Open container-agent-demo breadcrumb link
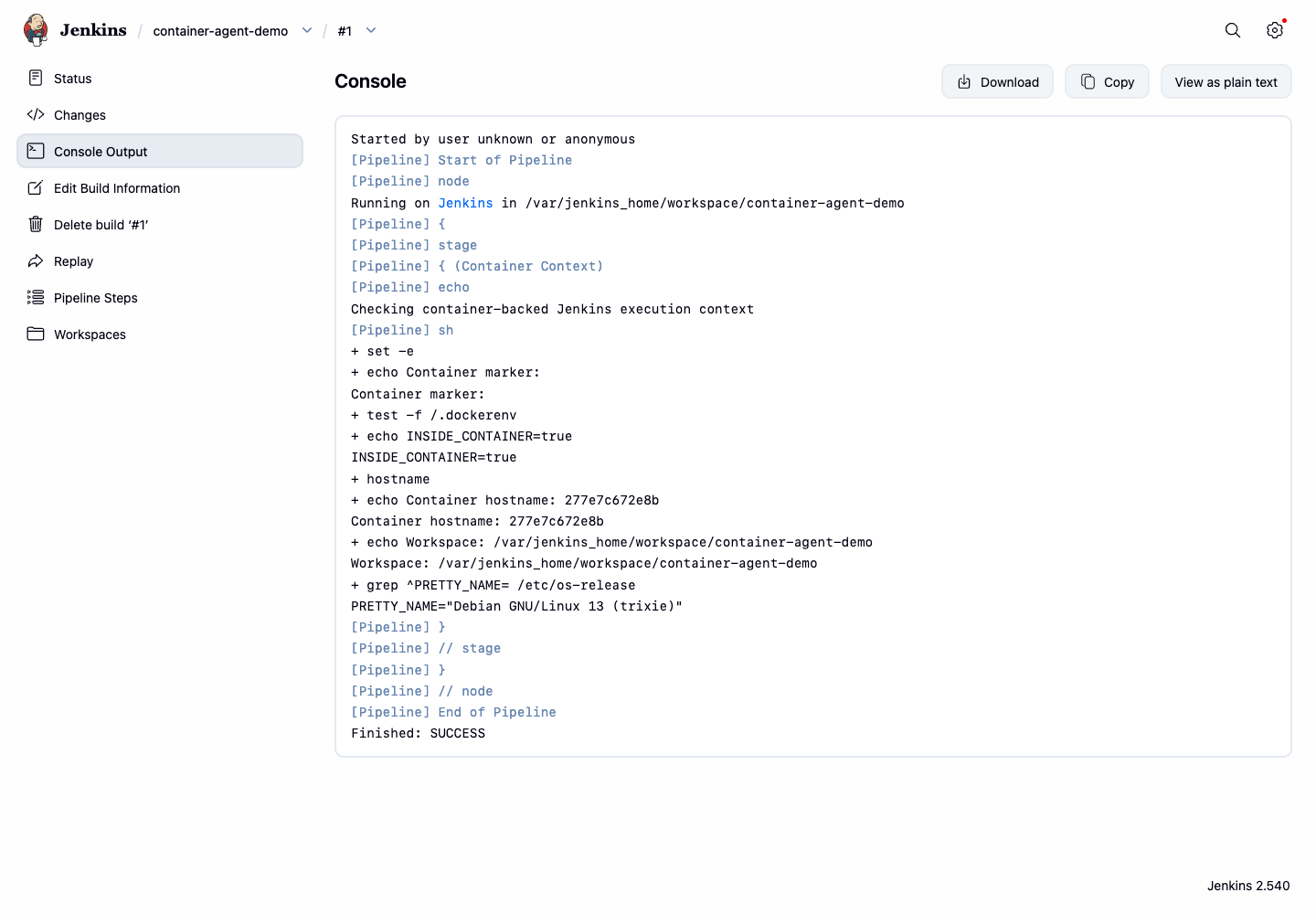1316x914 pixels. [x=220, y=31]
